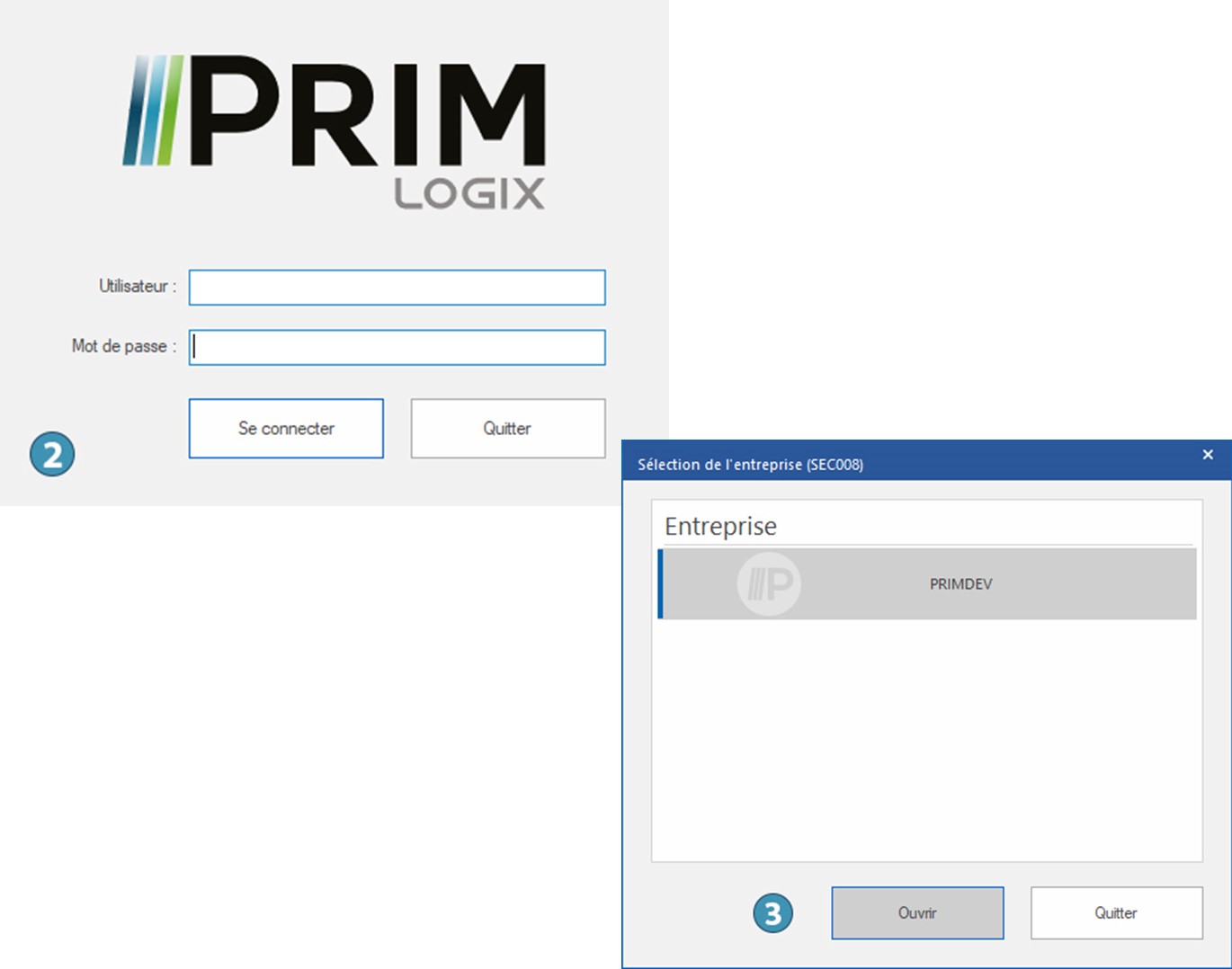Click empty area below the PRIMDEV row
The width and height of the screenshot is (1232, 969).
tap(926, 737)
